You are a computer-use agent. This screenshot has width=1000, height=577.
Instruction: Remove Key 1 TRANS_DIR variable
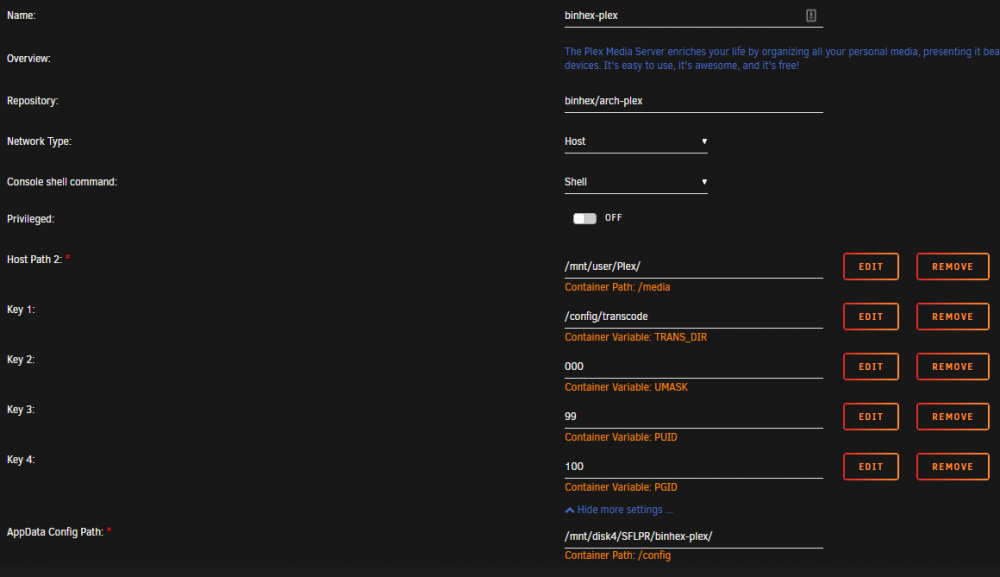[952, 317]
